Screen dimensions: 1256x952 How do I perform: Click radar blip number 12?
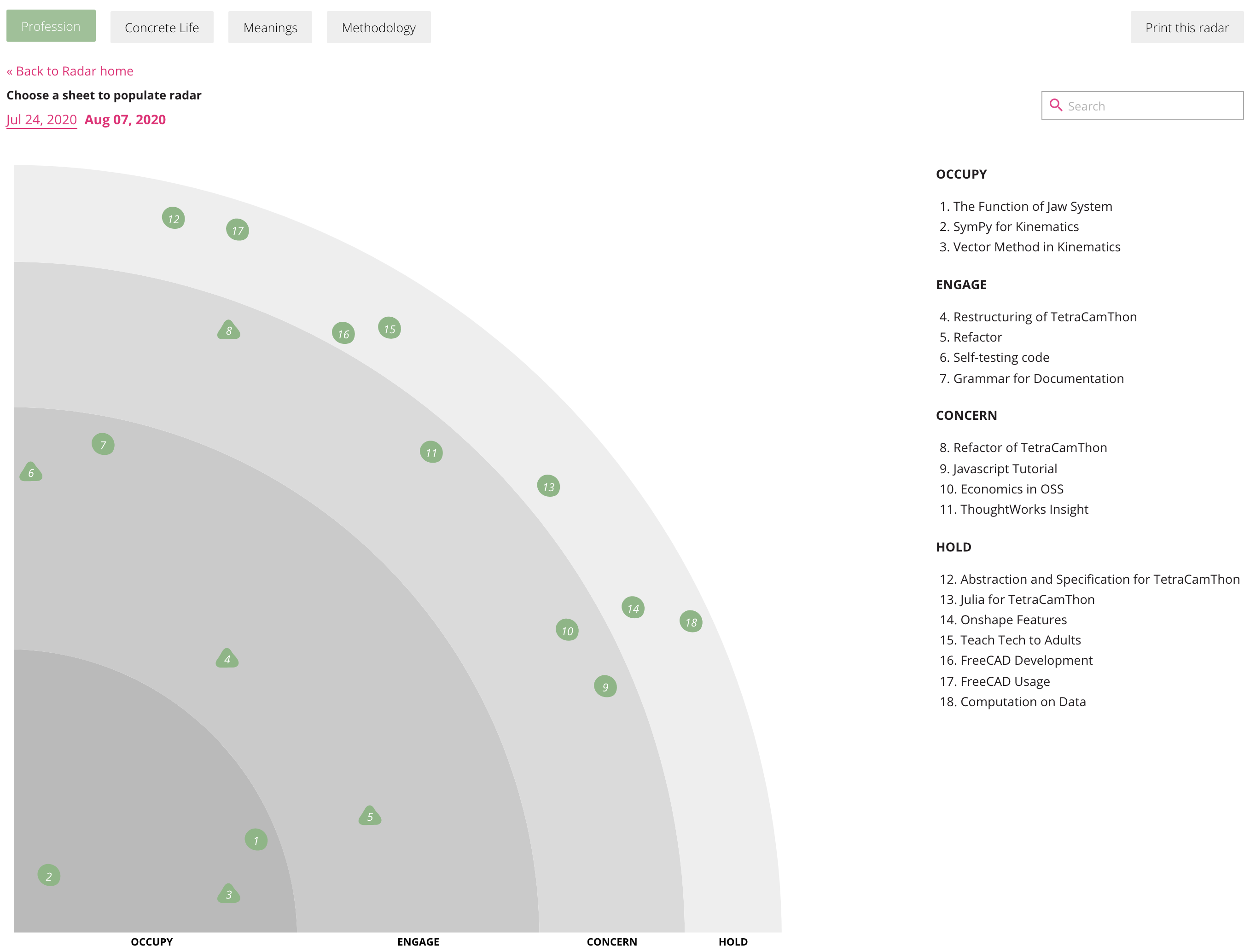(x=173, y=219)
